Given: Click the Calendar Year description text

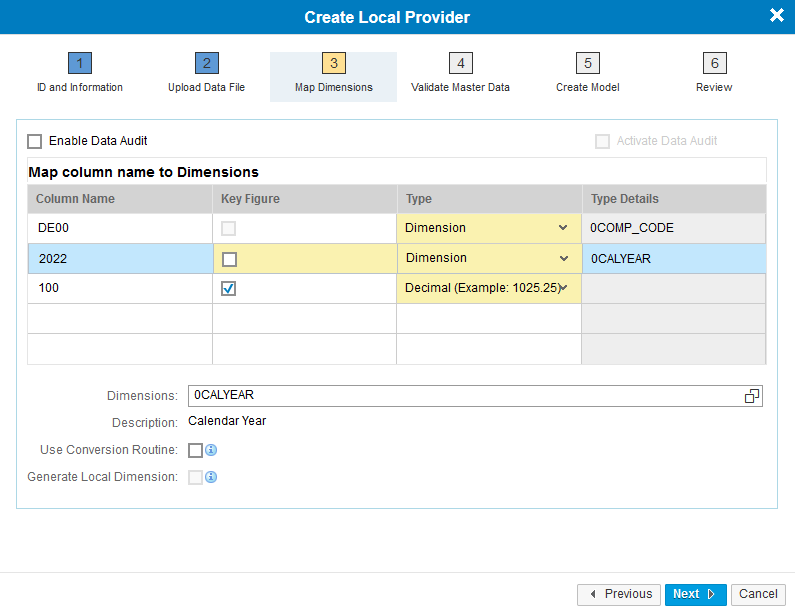Looking at the screenshot, I should pos(227,421).
